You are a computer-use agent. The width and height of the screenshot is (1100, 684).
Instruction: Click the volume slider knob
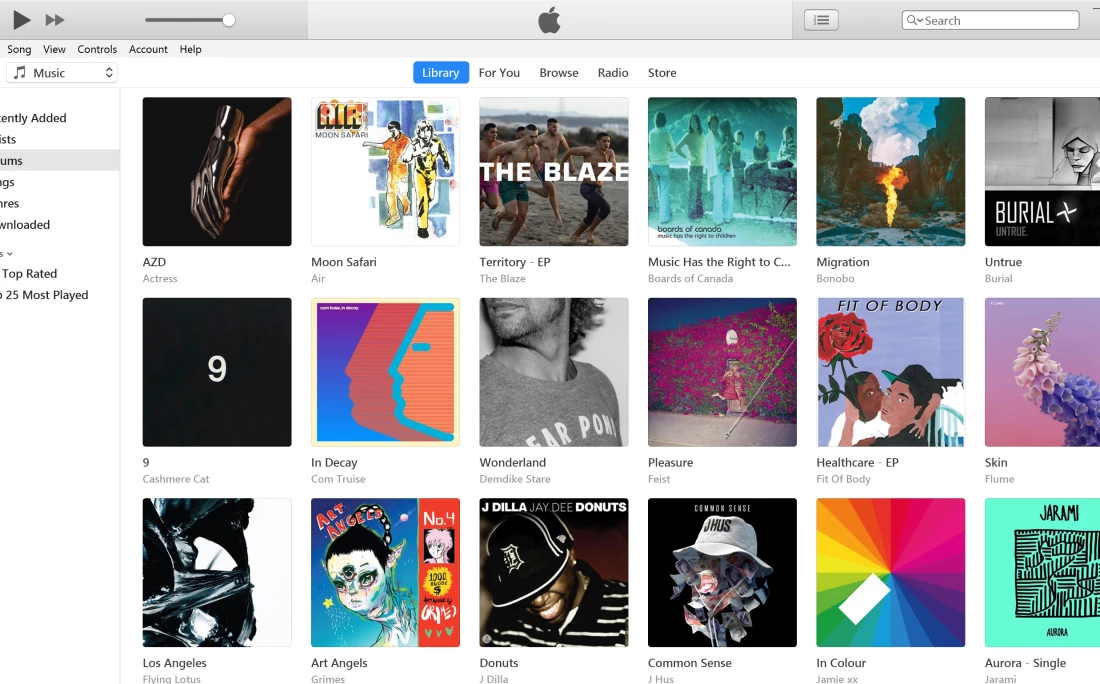(229, 20)
